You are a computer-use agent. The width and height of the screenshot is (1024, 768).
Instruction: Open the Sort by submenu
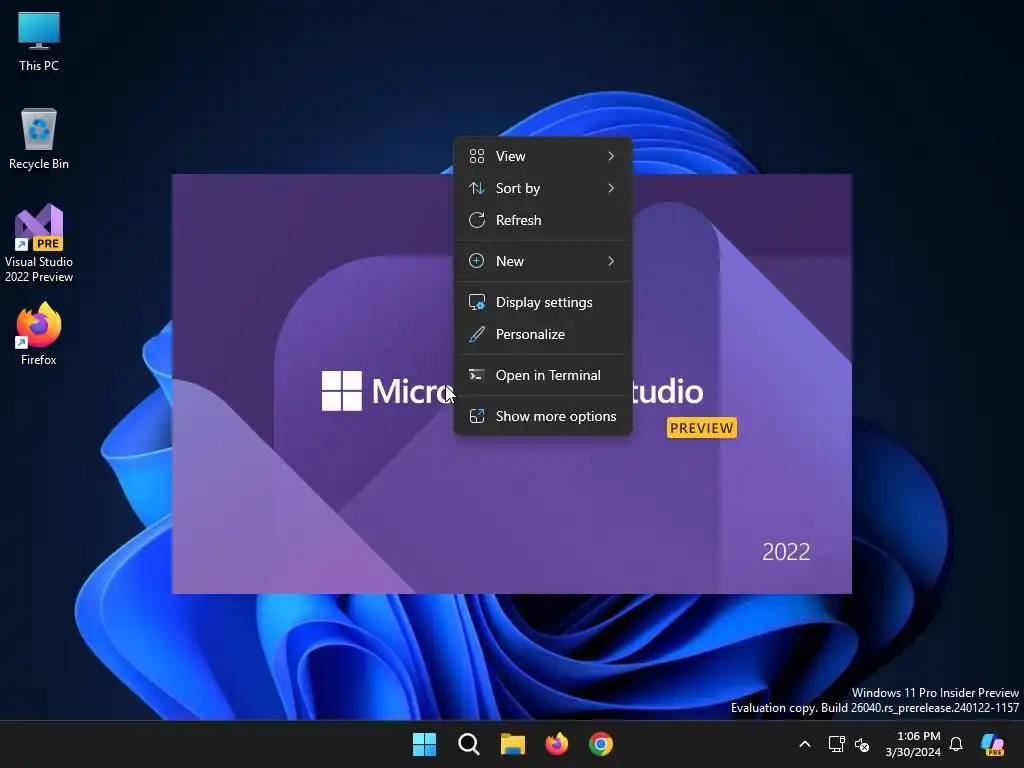[543, 188]
